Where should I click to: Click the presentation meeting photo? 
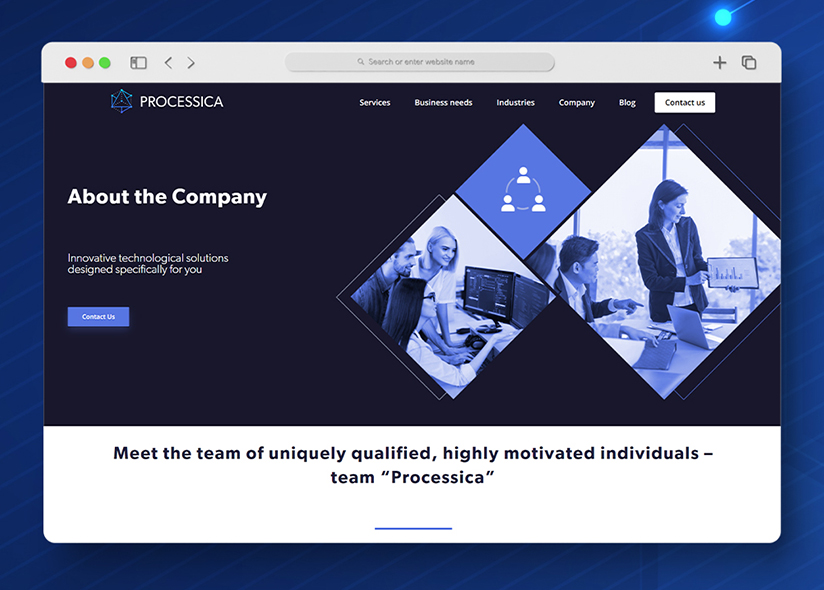664,263
